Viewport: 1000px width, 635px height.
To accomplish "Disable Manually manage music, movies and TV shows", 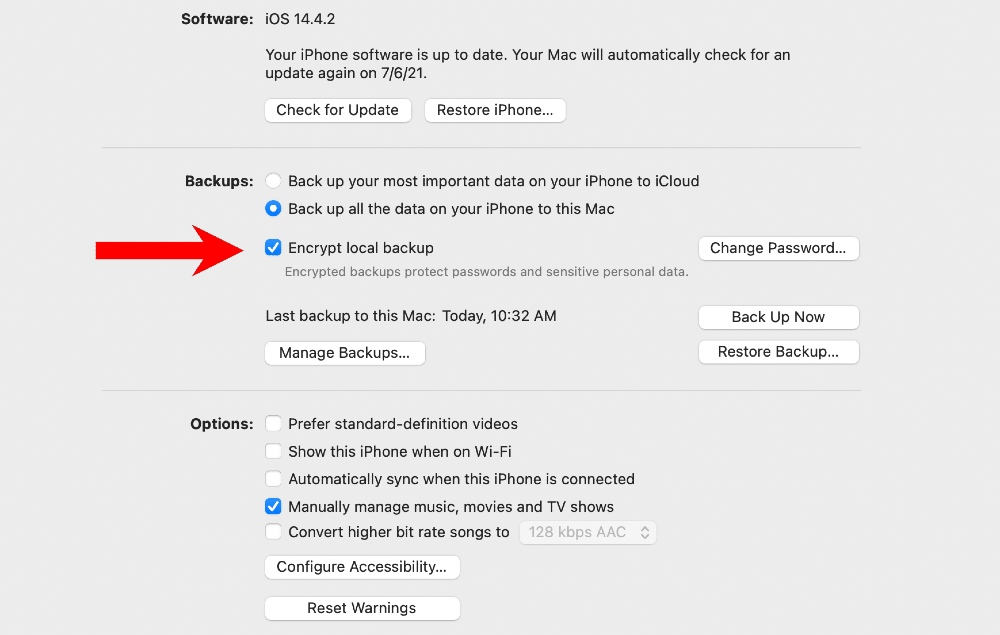I will point(273,506).
